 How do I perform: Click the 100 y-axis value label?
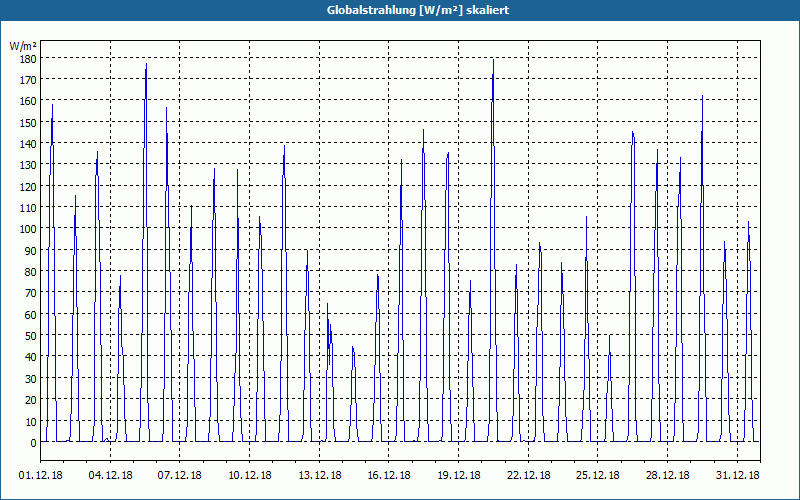pyautogui.click(x=28, y=229)
